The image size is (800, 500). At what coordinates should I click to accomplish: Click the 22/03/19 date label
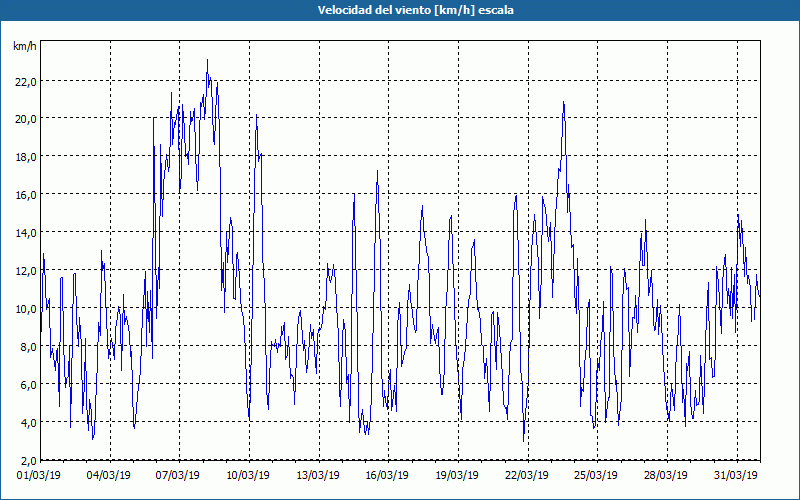tap(527, 475)
